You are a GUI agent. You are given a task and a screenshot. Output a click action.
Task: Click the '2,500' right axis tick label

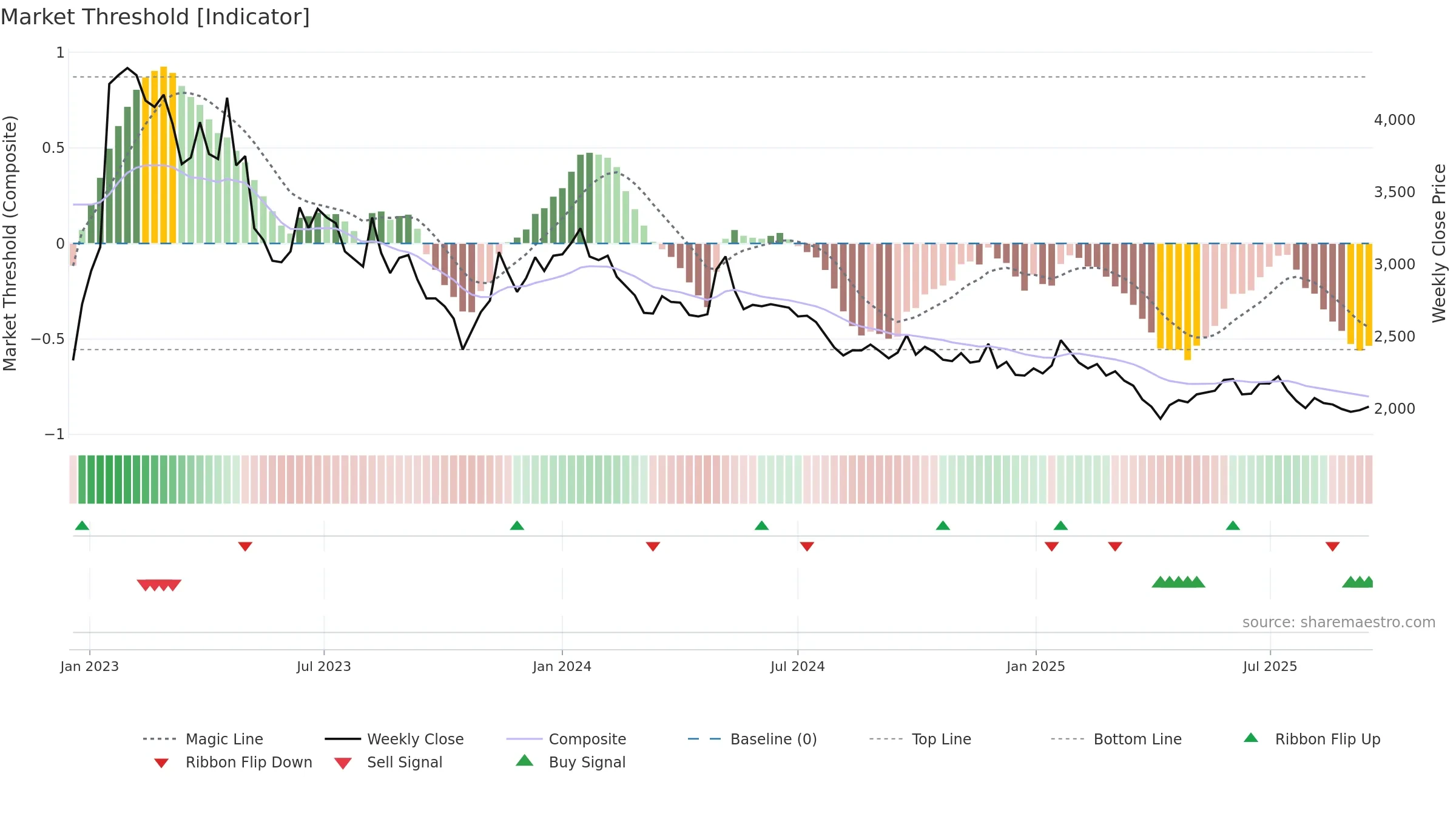pyautogui.click(x=1395, y=337)
